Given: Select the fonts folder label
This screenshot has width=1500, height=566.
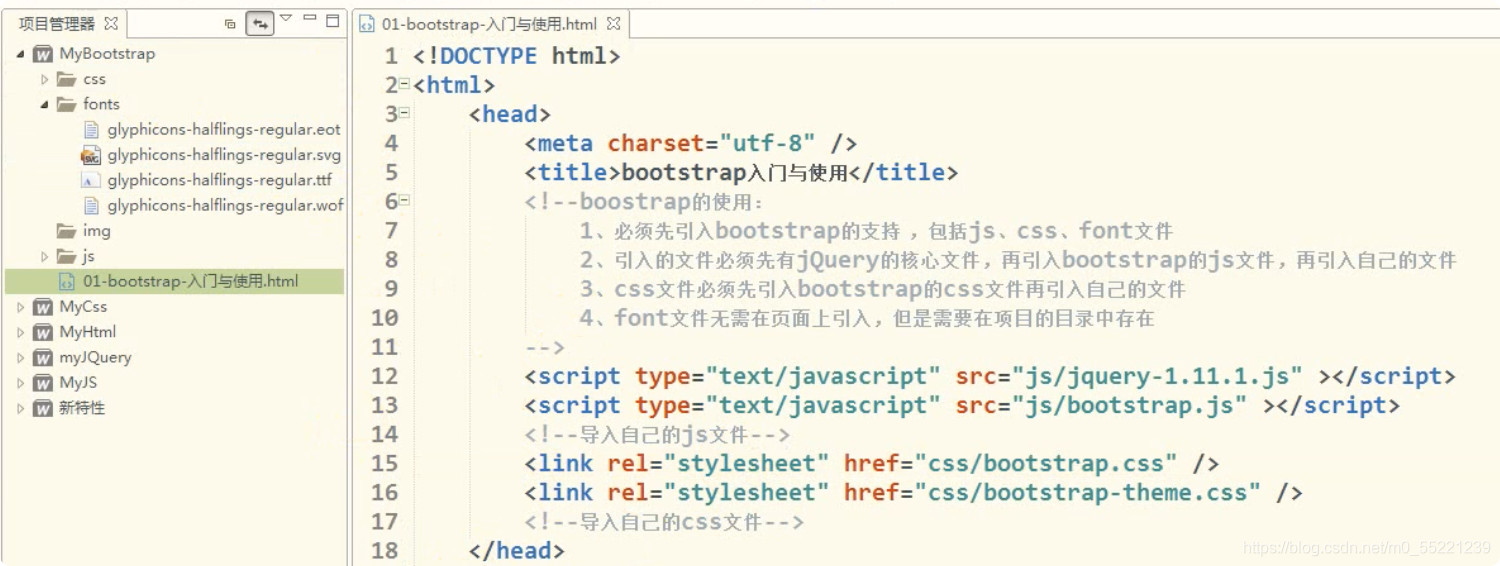Looking at the screenshot, I should (x=101, y=104).
